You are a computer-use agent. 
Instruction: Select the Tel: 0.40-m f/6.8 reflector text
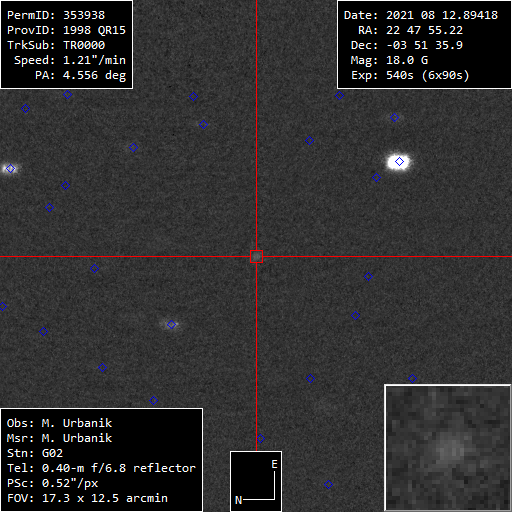pos(101,468)
